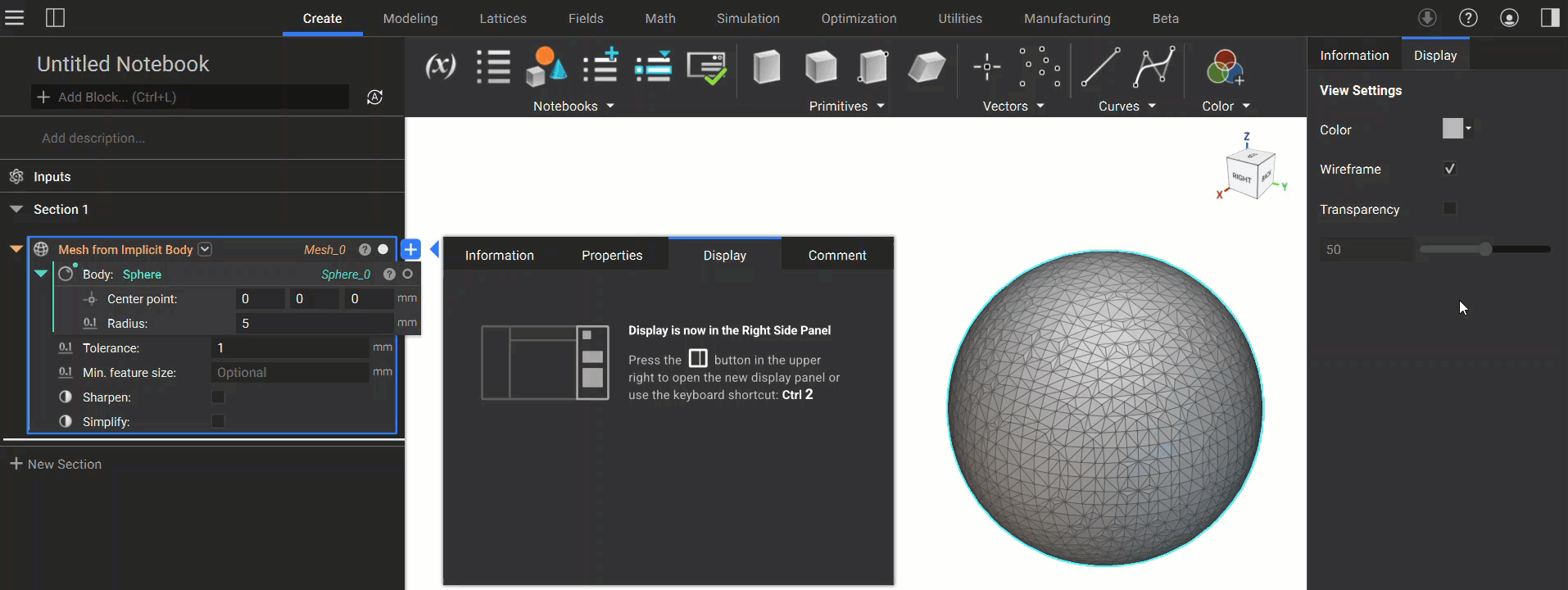Image resolution: width=1568 pixels, height=590 pixels.
Task: Select the Line curve icon
Action: click(1100, 66)
